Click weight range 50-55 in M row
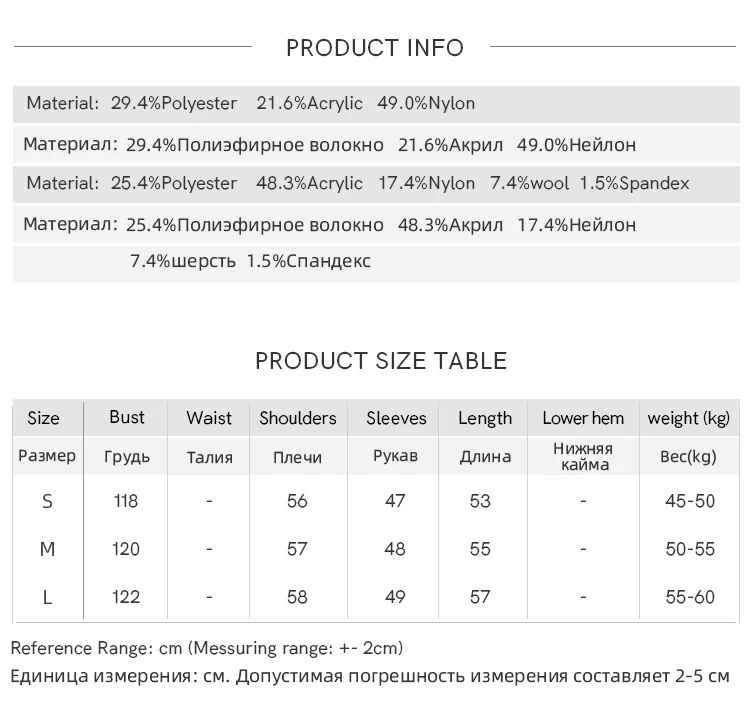 pyautogui.click(x=690, y=549)
